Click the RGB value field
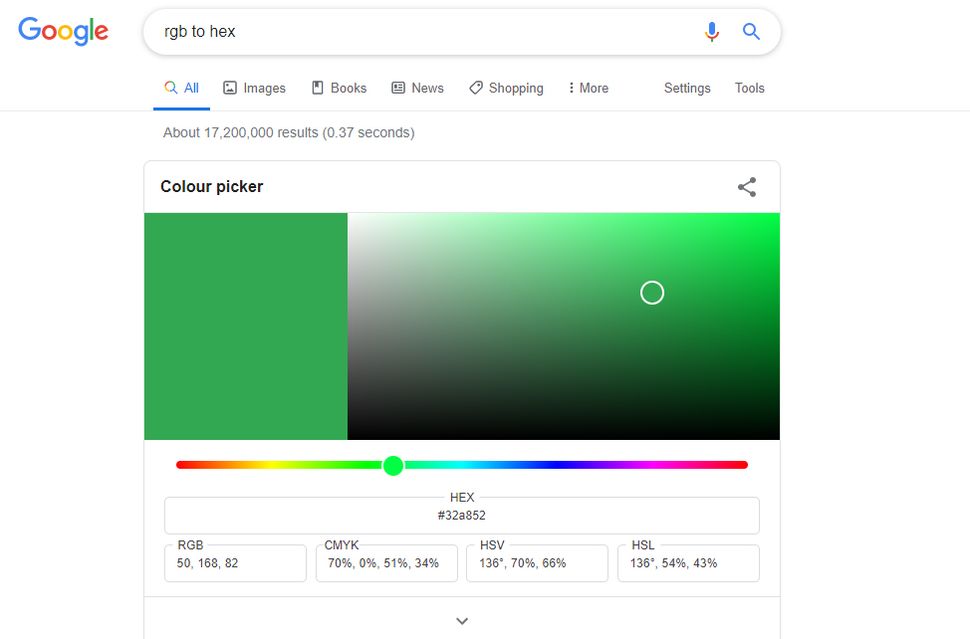970x639 pixels. coord(234,563)
